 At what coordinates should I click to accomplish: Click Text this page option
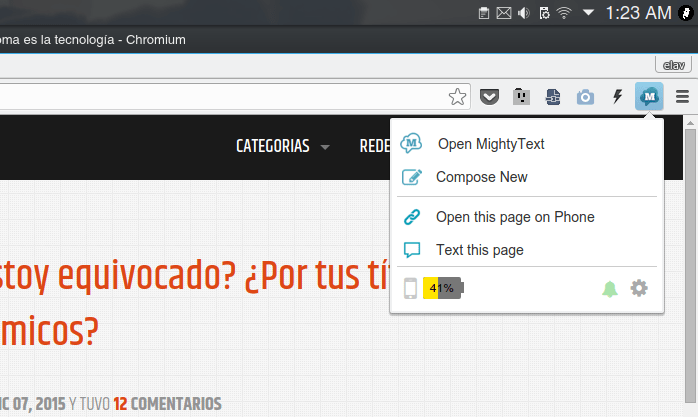[x=479, y=250]
